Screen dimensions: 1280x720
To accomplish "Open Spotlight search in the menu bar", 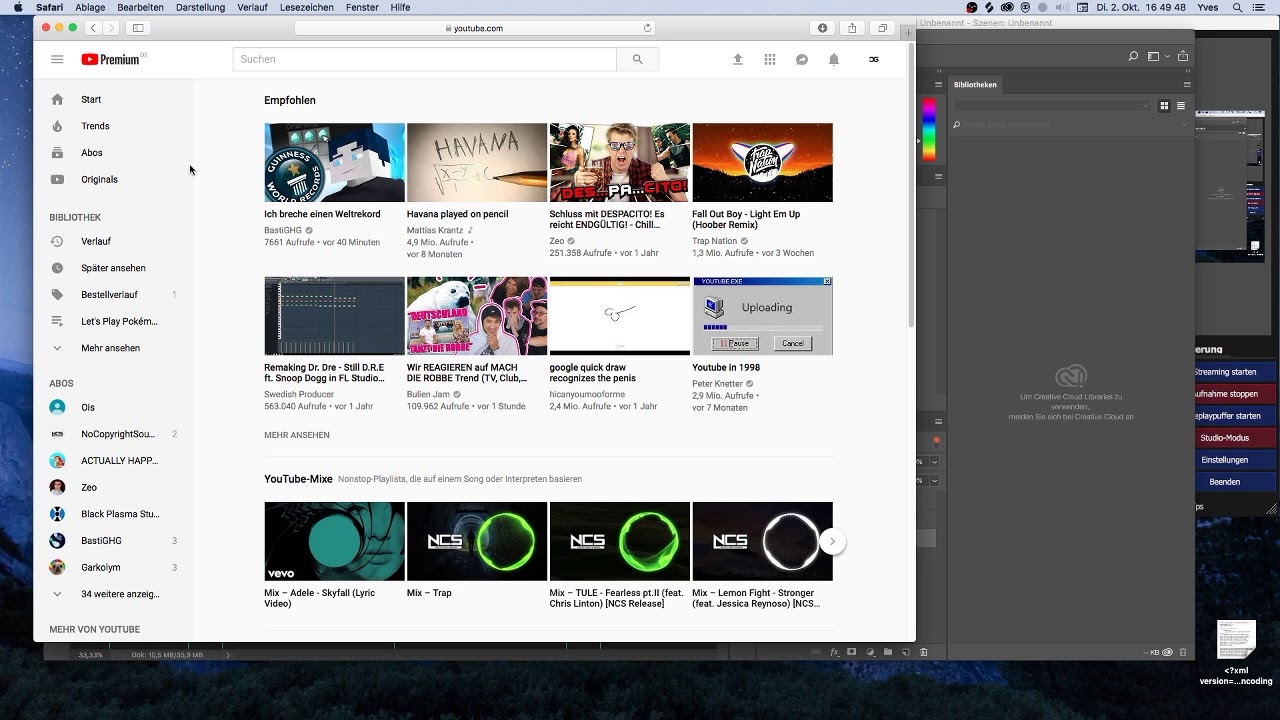I will [1237, 7].
